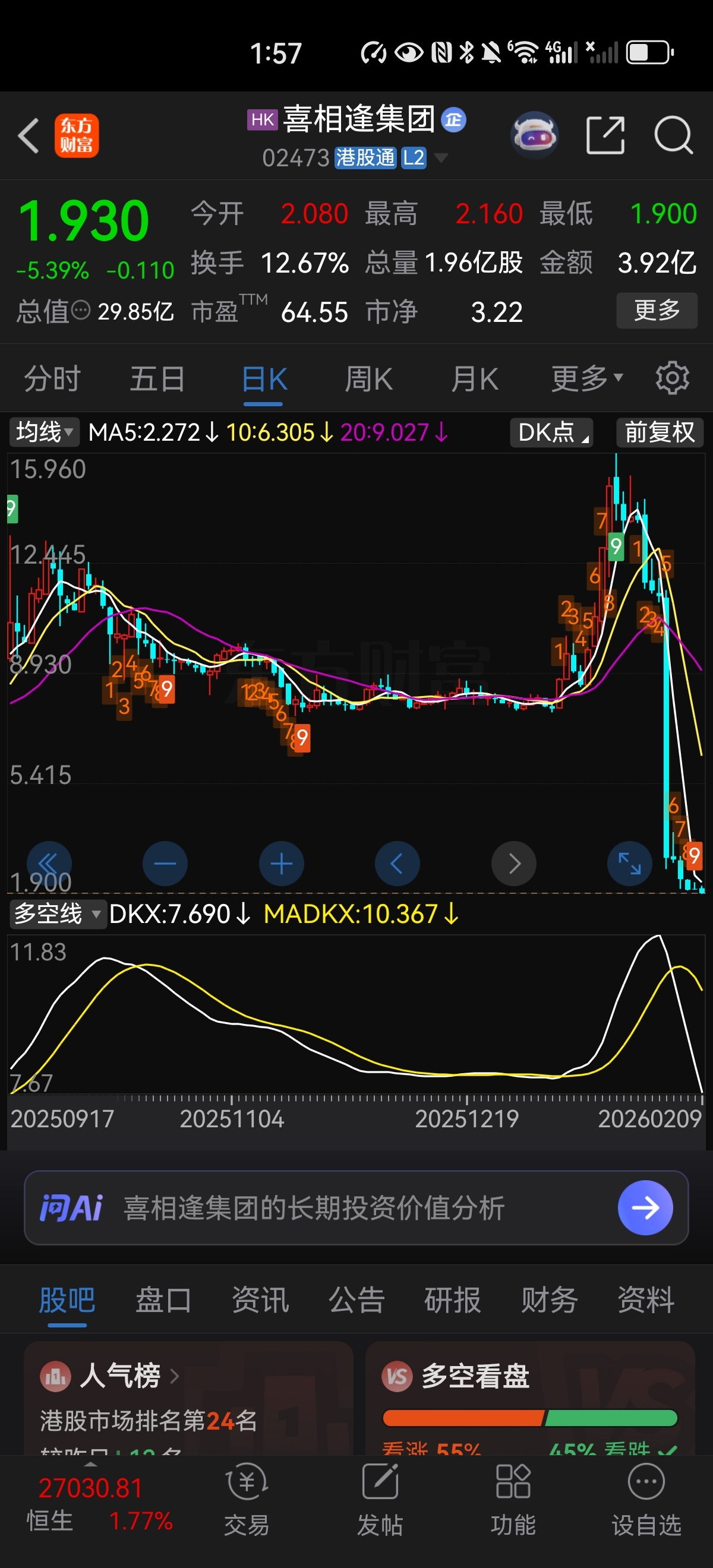
Task: Tap the 换手 12.67% value
Action: click(x=304, y=263)
